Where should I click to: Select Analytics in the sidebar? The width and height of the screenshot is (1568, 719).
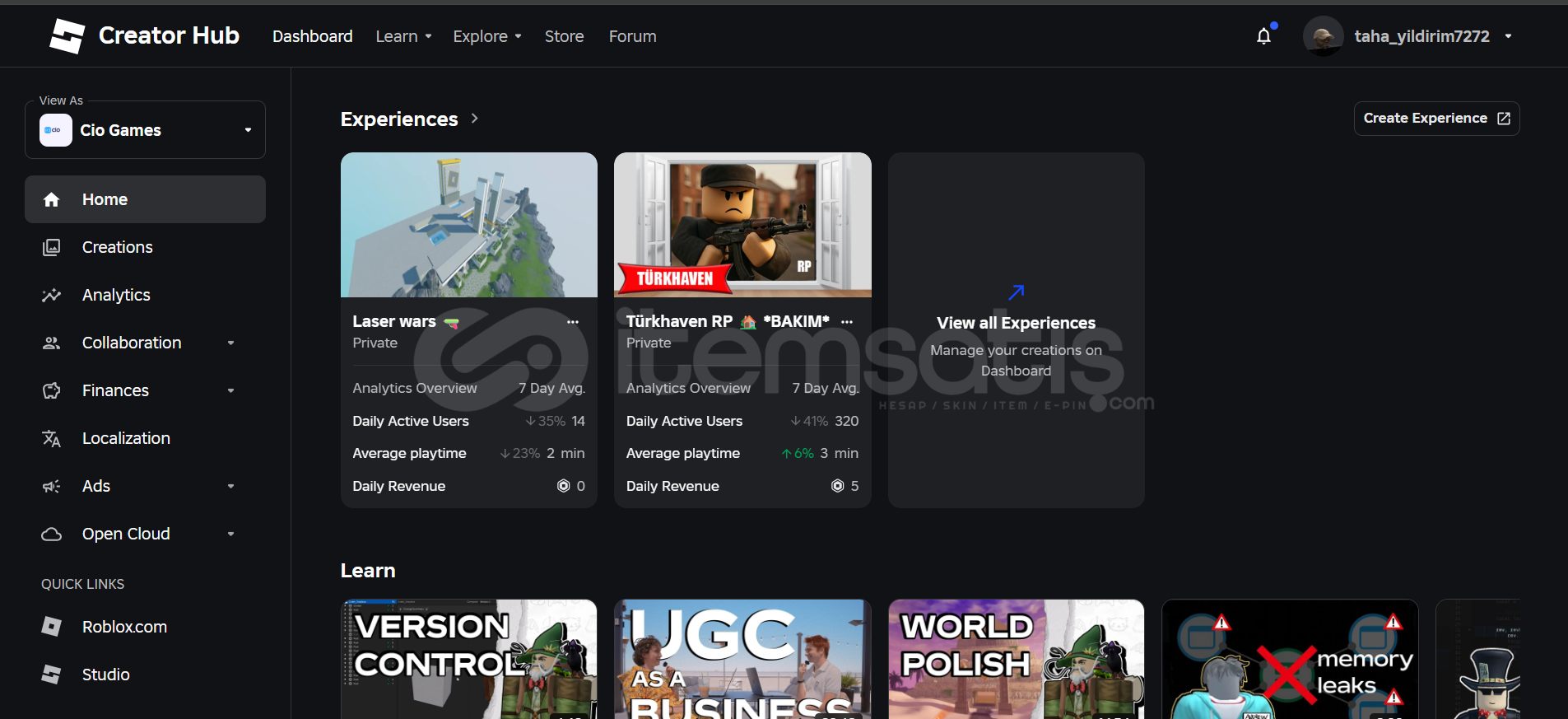tap(145, 295)
